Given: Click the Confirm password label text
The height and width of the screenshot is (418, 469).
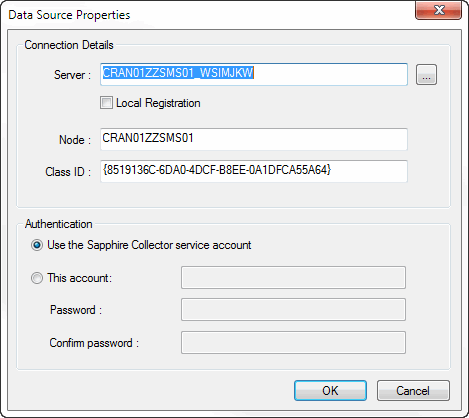Looking at the screenshot, I should point(94,343).
